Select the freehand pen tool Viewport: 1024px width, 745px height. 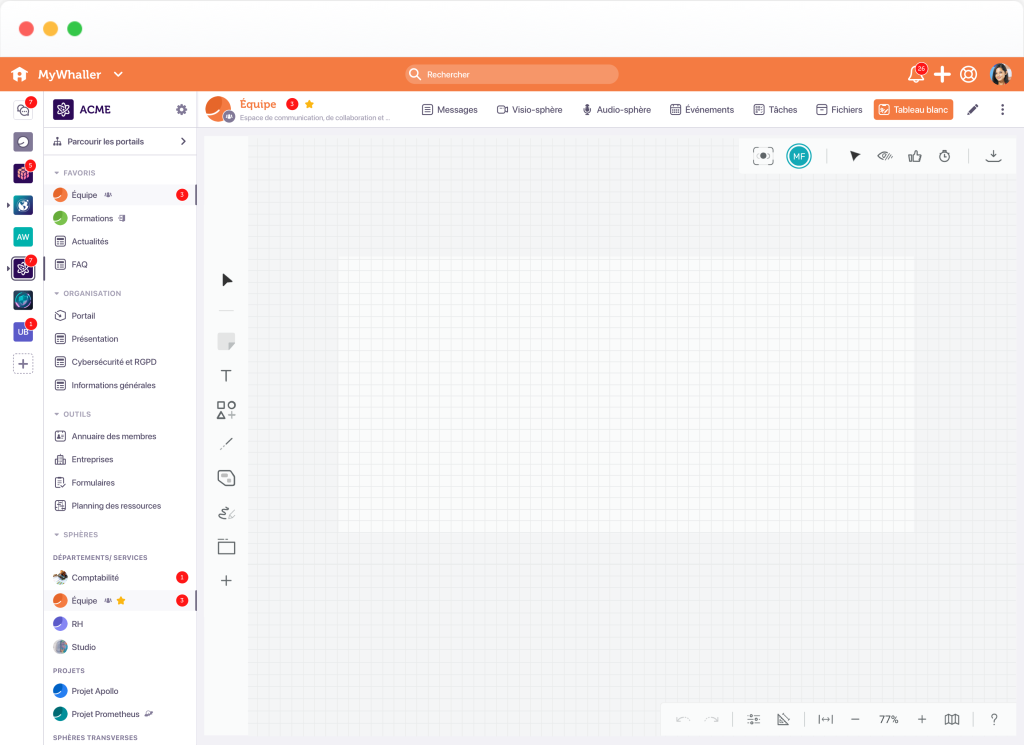226,513
